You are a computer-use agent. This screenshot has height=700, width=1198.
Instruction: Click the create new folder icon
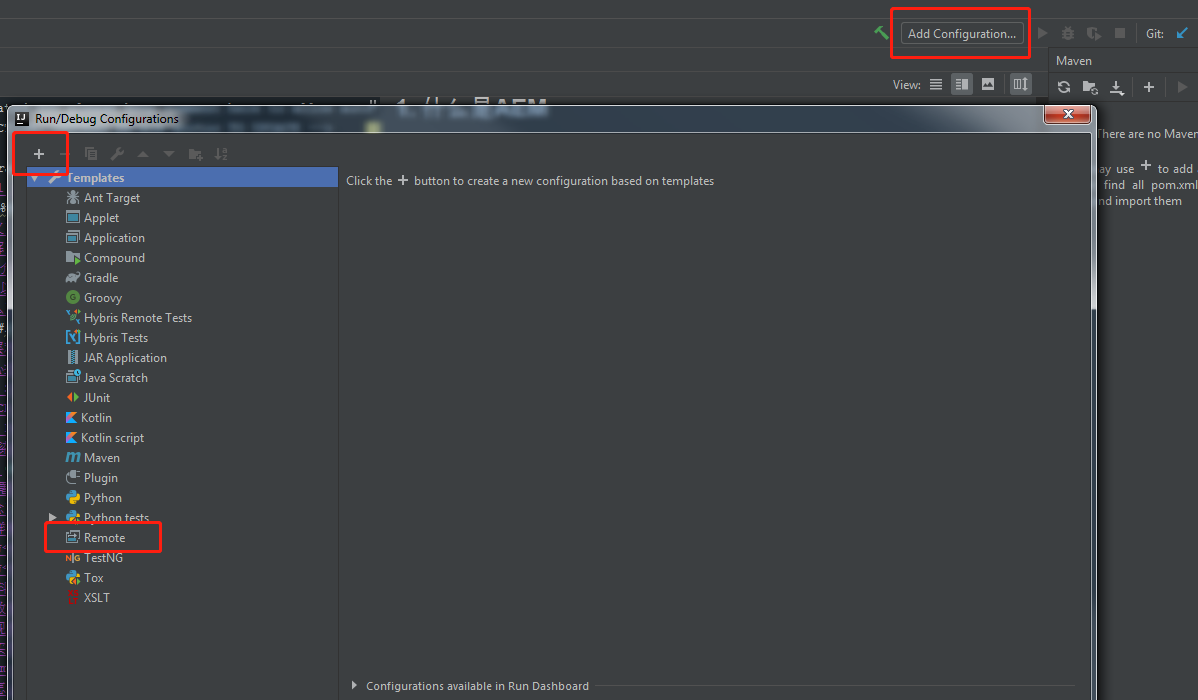(x=196, y=154)
